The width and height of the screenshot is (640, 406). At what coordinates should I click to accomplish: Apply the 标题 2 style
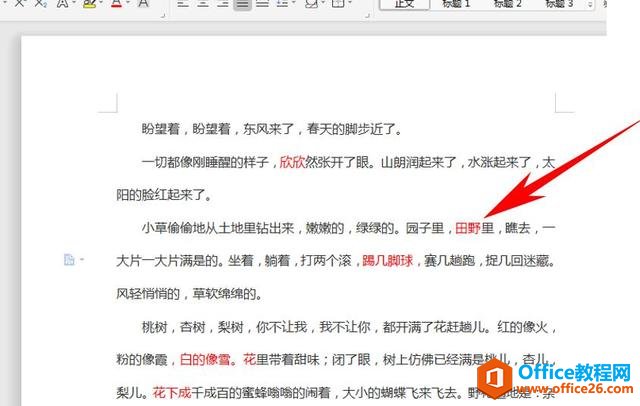(x=507, y=4)
